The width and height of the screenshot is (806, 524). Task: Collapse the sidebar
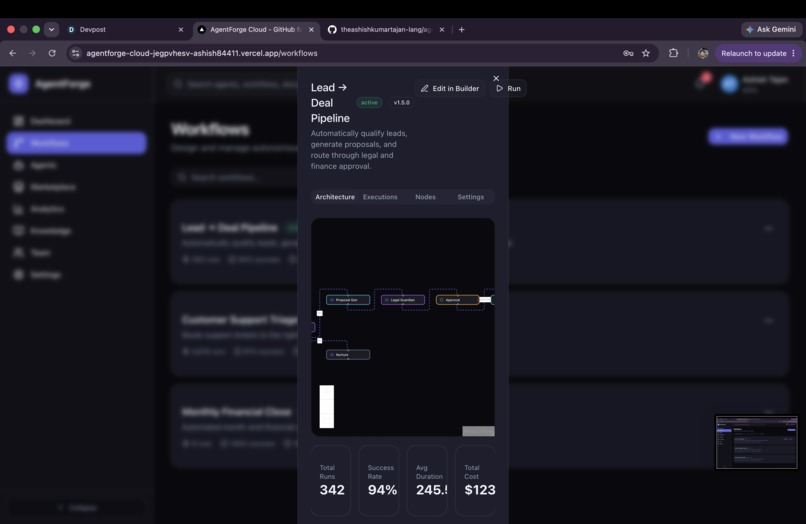point(77,508)
